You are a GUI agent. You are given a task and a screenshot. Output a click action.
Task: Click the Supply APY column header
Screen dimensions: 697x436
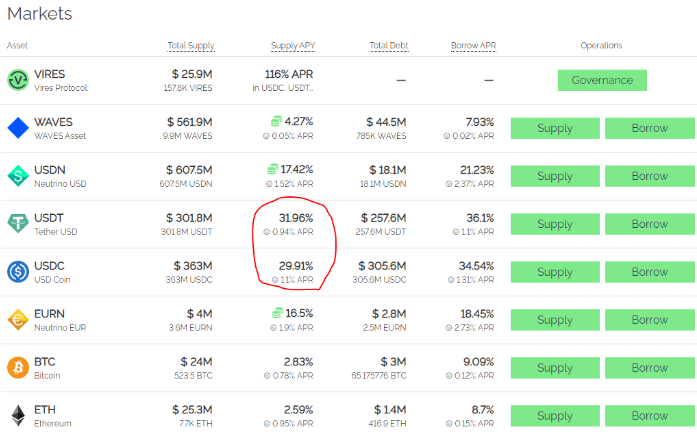(x=293, y=45)
